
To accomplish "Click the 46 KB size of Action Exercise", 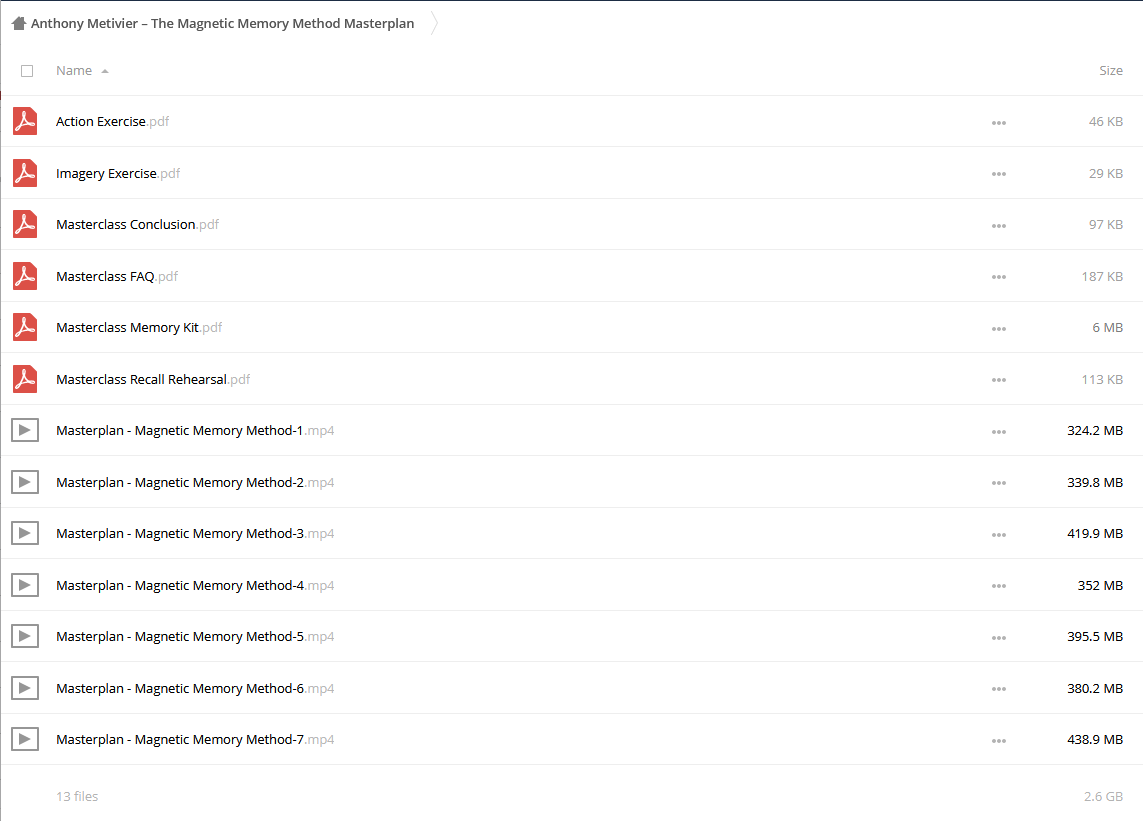I will click(x=1106, y=121).
